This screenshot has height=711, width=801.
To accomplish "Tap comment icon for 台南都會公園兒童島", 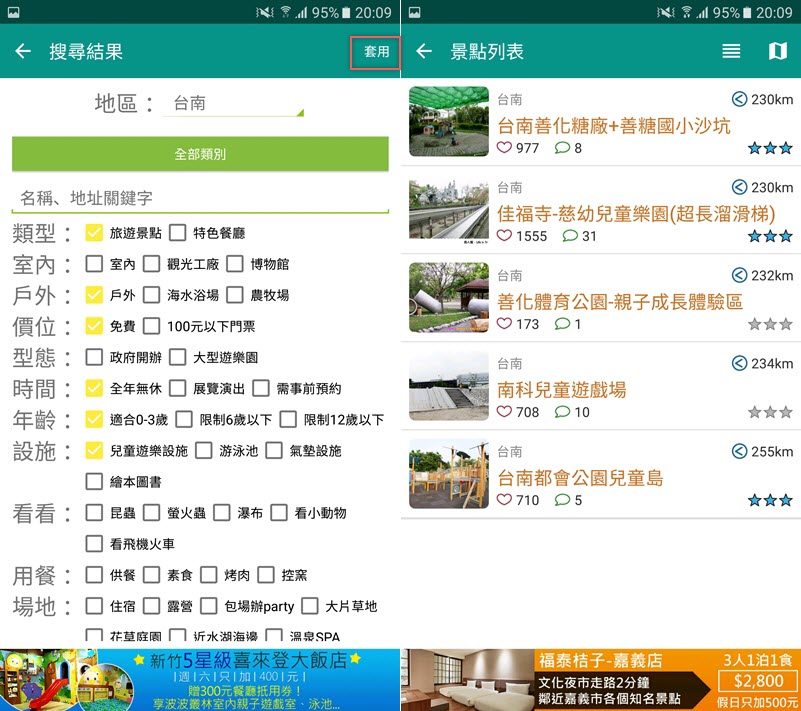I will coord(562,499).
